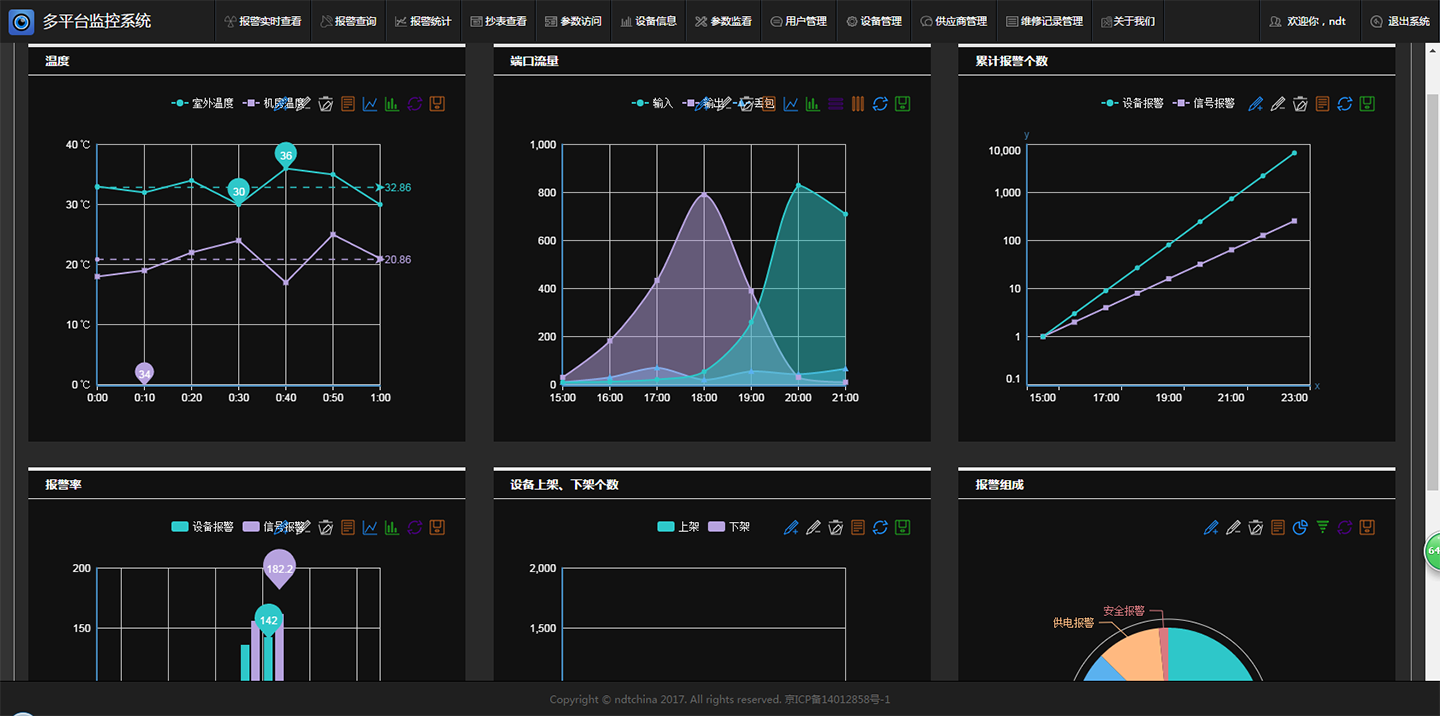Clear mark lines in 温度 chart
The height and width of the screenshot is (716, 1440).
point(326,103)
